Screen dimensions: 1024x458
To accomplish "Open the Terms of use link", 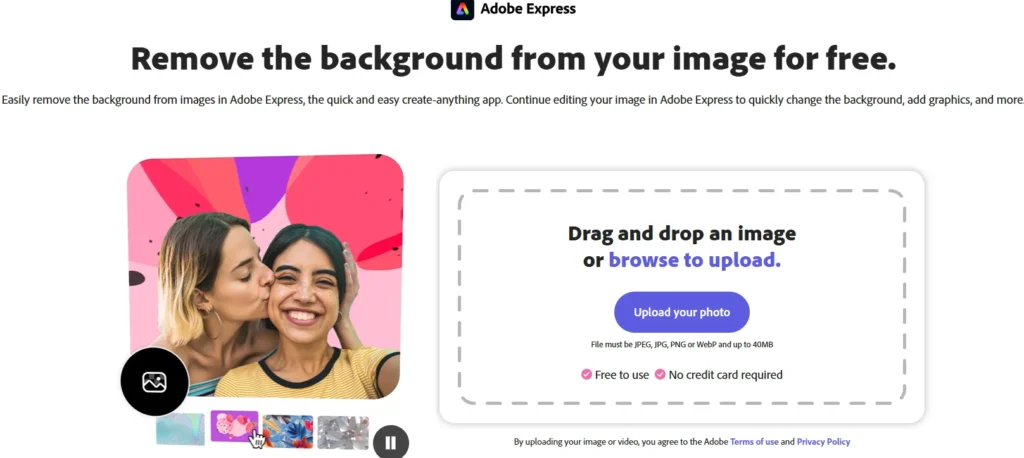I will [754, 442].
